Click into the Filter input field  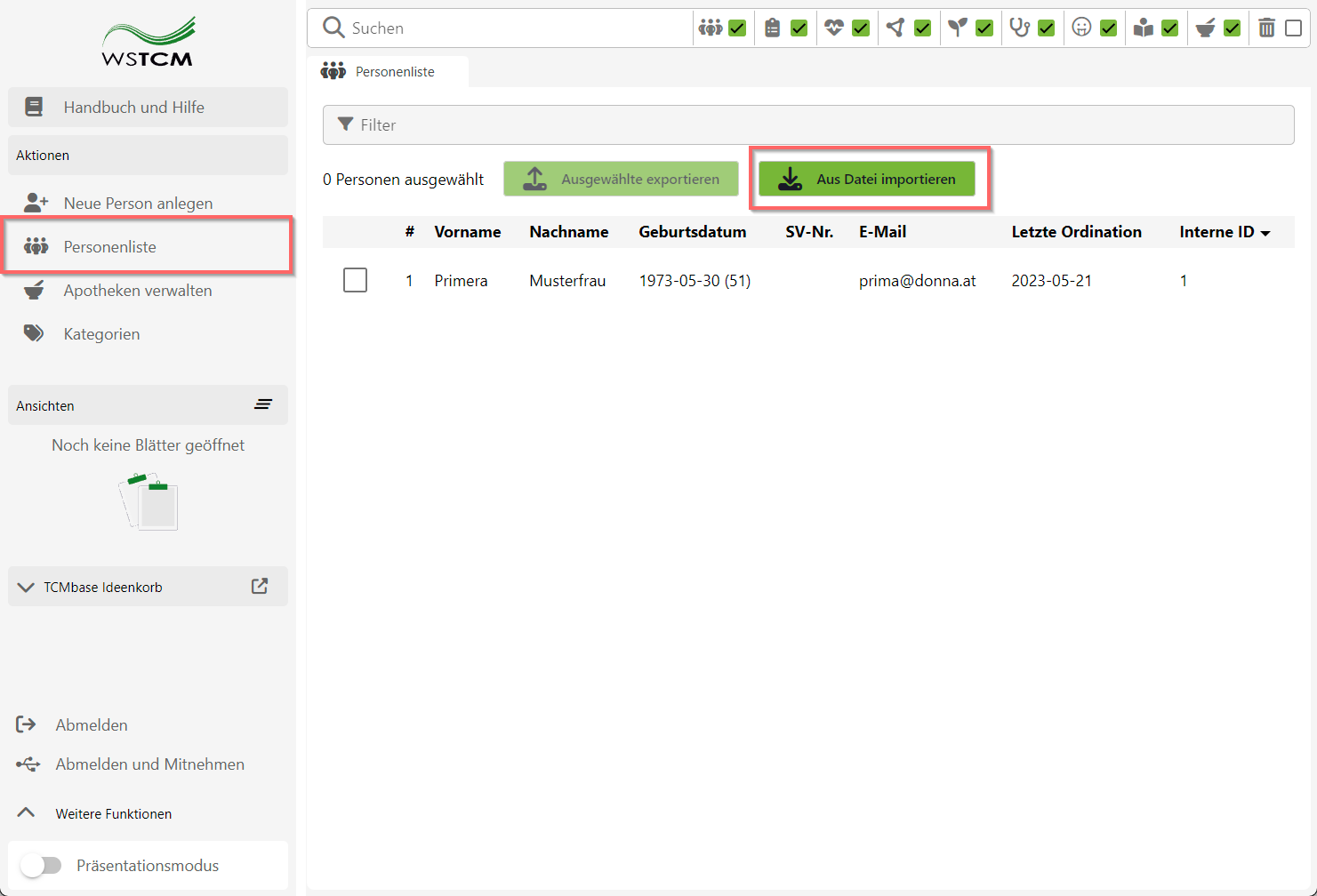[807, 125]
